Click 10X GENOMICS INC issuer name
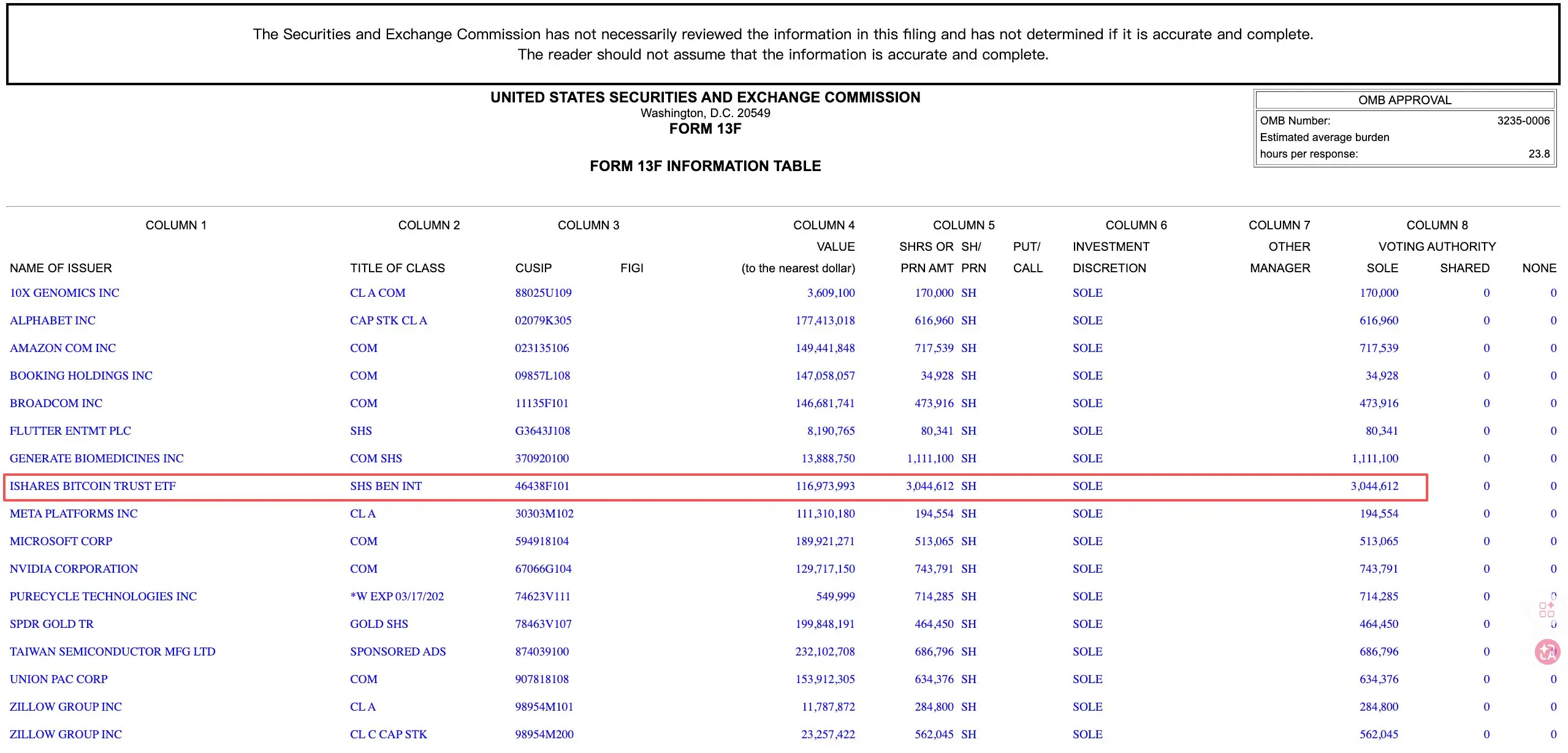 pyautogui.click(x=64, y=293)
